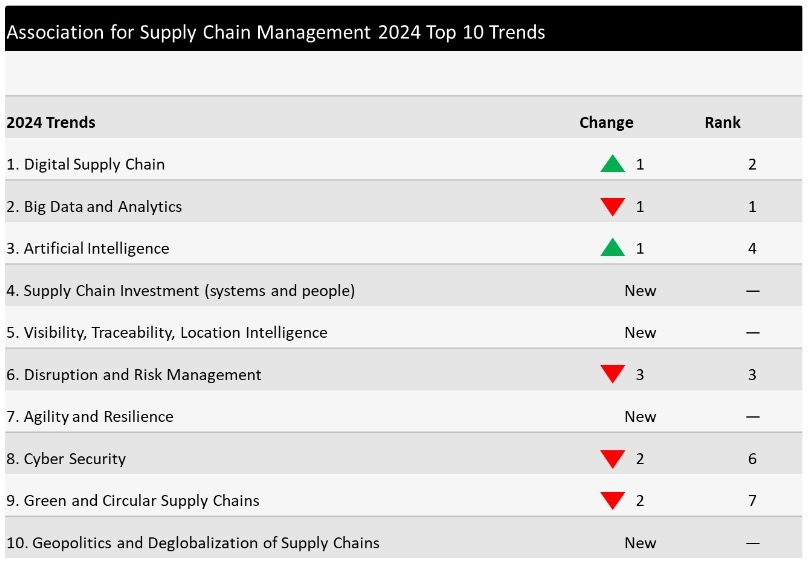
Task: Click red down arrow for Green and Circular Supply Chains
Action: coord(612,501)
